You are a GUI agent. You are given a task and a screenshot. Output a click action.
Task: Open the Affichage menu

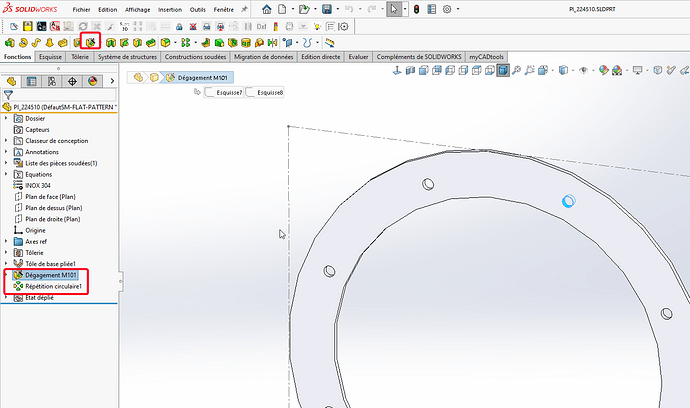pos(137,9)
